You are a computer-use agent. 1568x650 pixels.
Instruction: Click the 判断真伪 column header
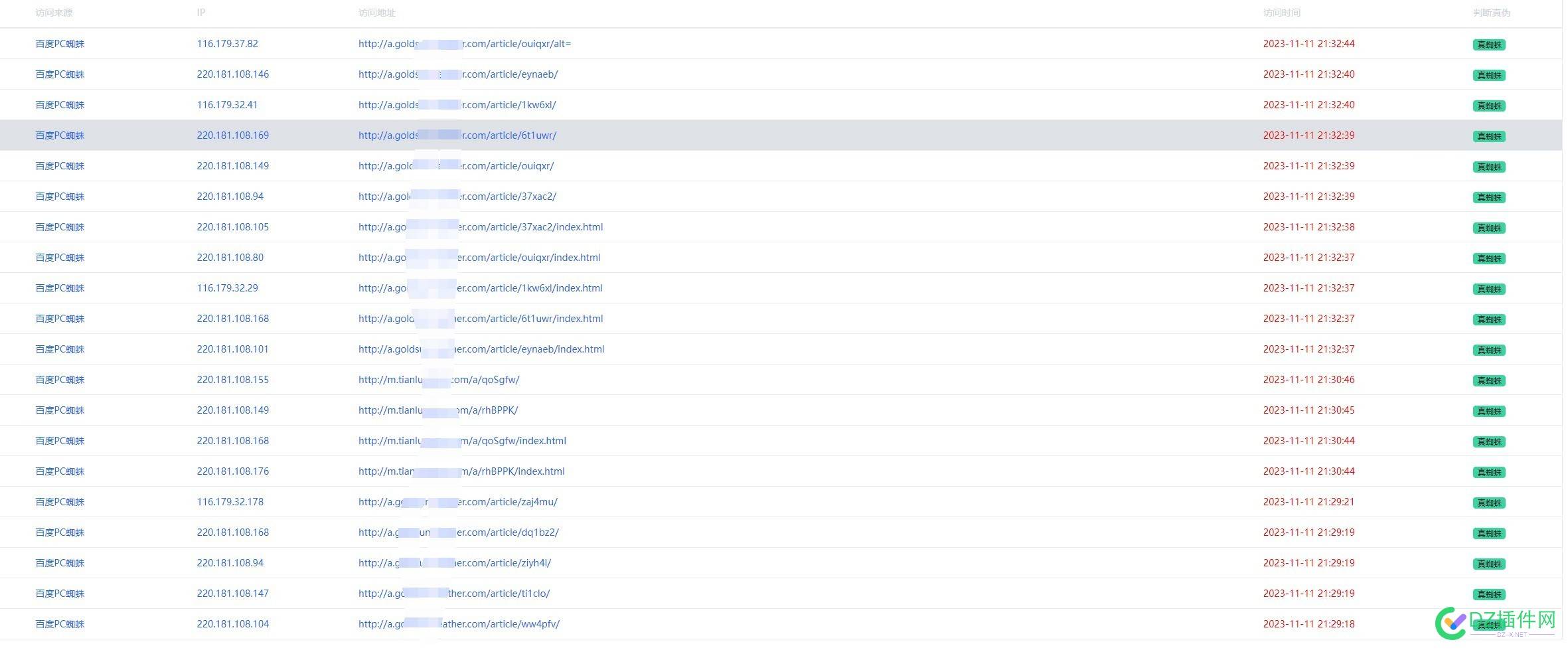(1491, 13)
